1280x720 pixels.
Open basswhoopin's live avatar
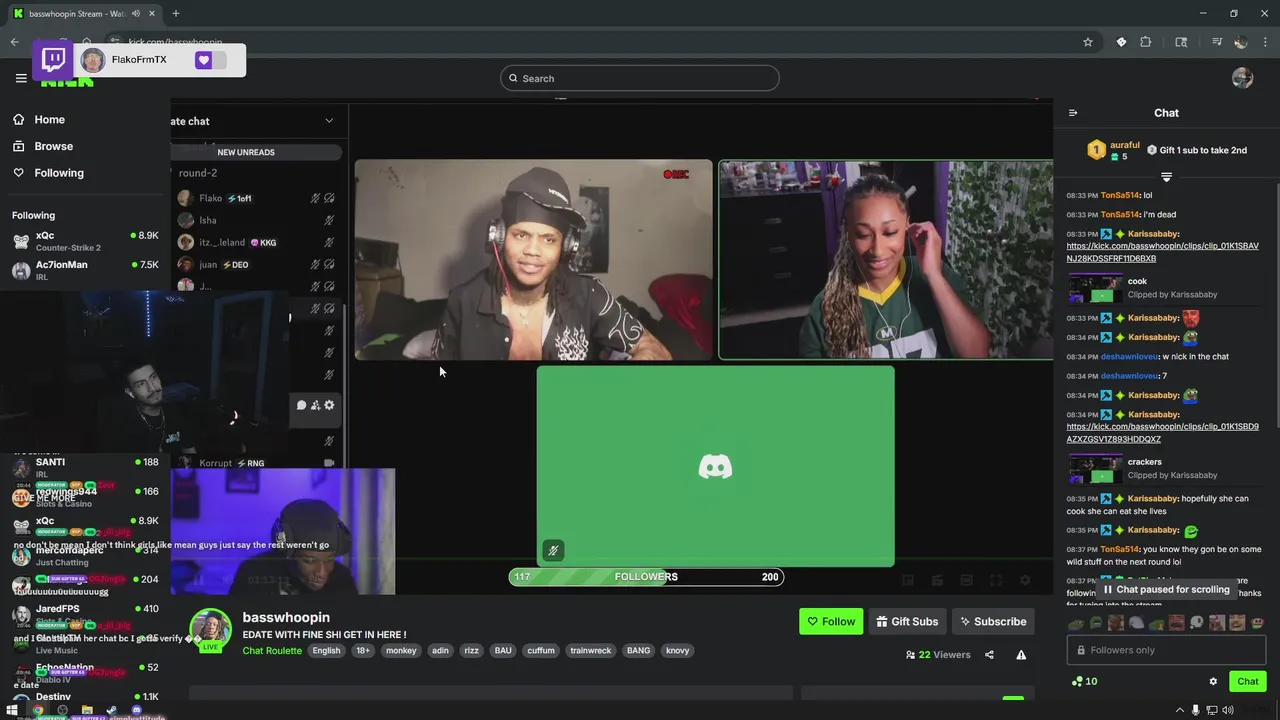click(211, 630)
